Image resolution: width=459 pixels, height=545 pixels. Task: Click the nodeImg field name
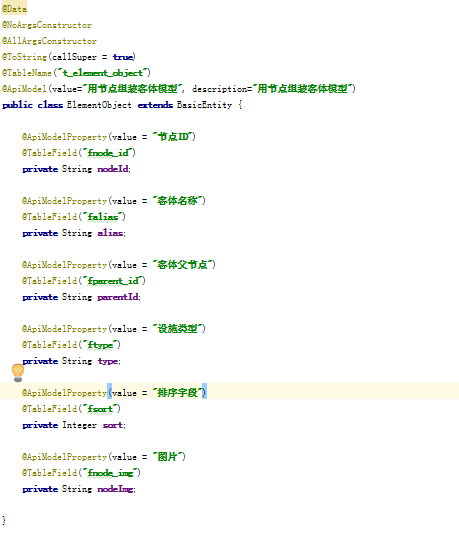[115, 489]
